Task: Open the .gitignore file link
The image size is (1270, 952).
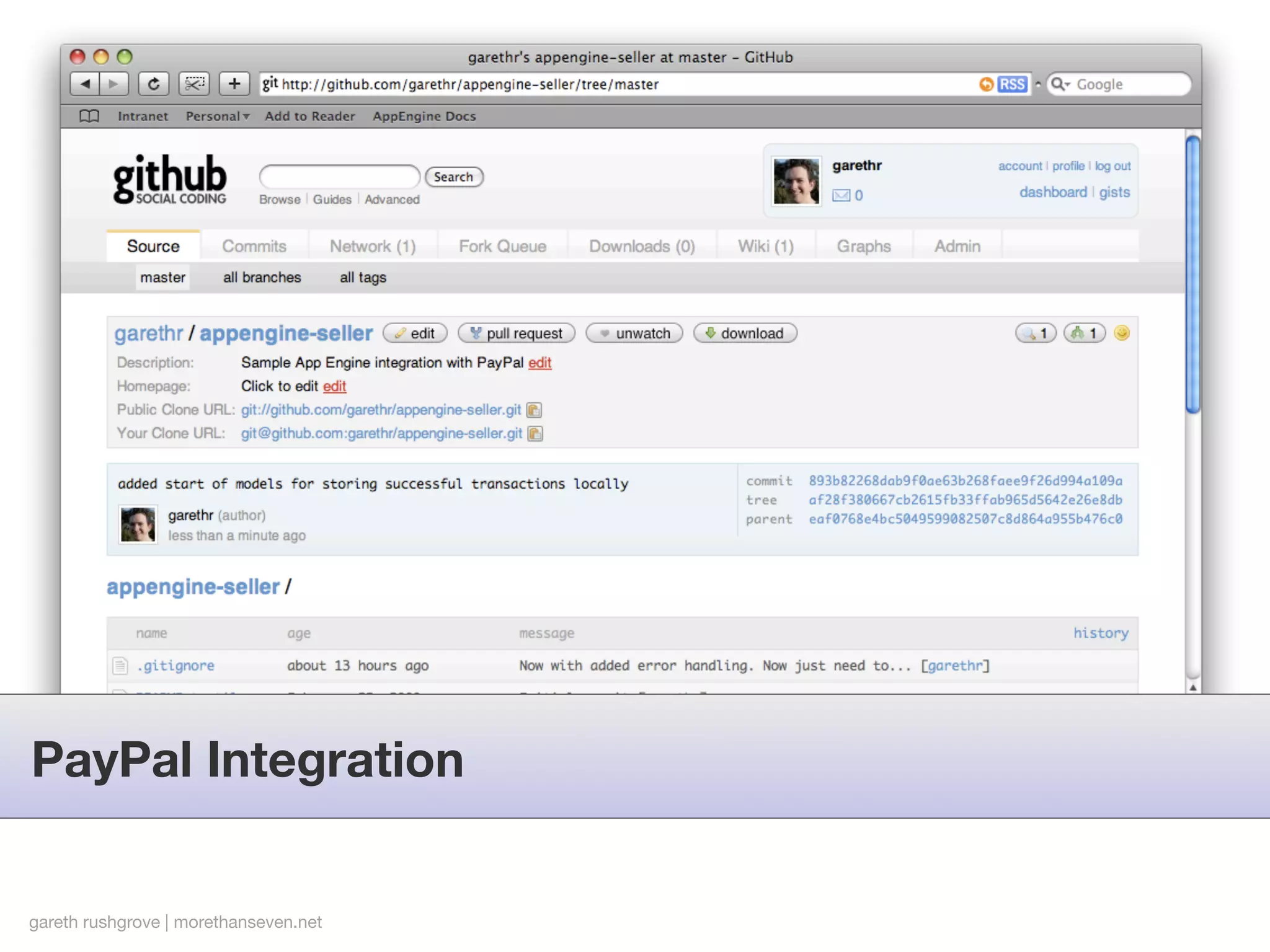Action: pos(175,666)
